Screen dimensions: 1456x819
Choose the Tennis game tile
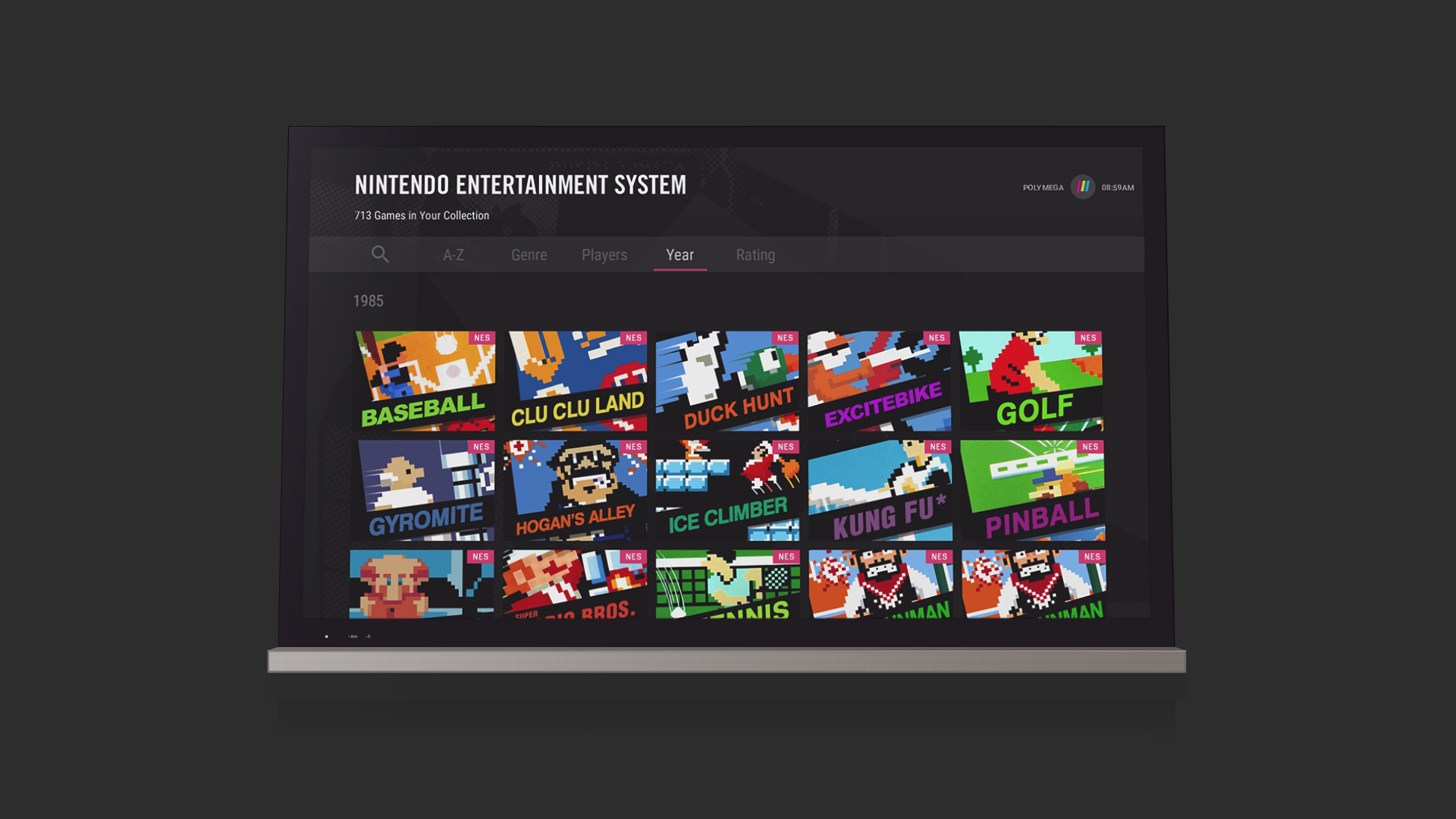click(x=727, y=584)
